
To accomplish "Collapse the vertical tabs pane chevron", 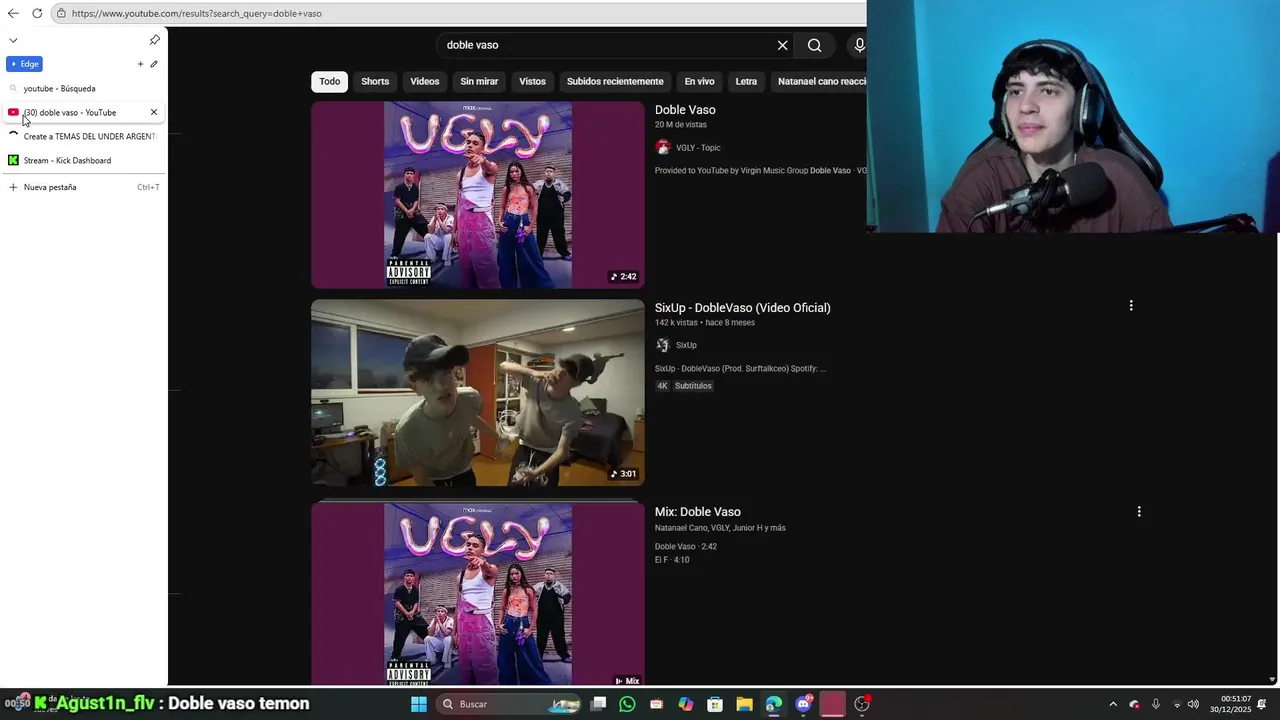I will (13, 40).
